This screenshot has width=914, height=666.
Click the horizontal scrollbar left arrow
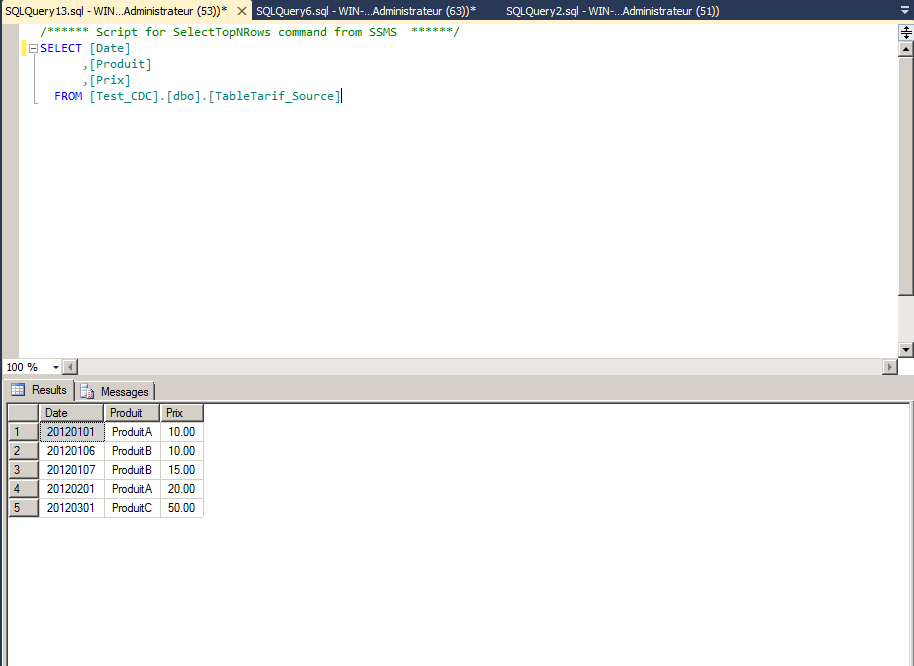point(71,367)
